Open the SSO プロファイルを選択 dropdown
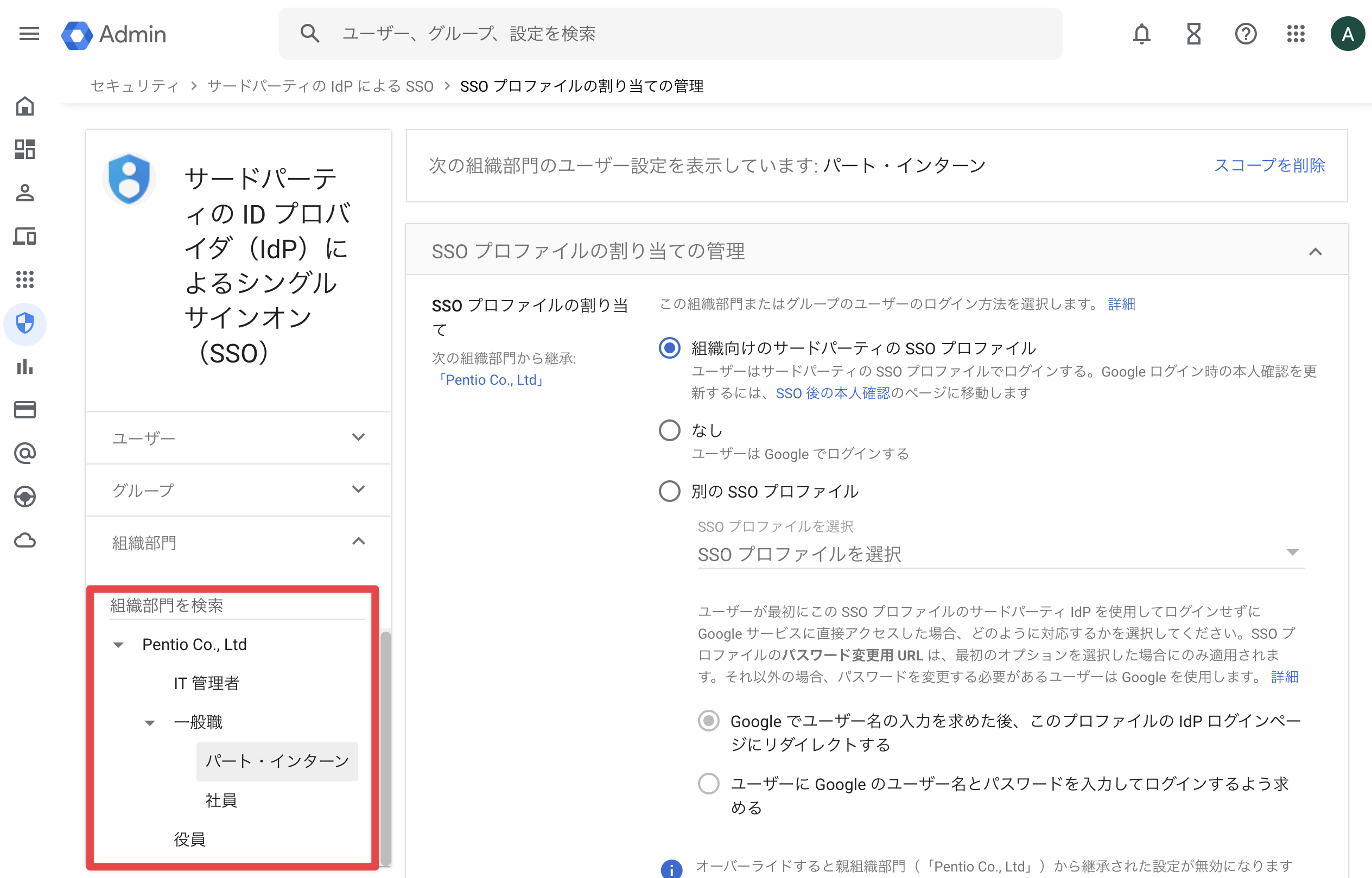Viewport: 1372px width, 878px height. click(x=1001, y=553)
